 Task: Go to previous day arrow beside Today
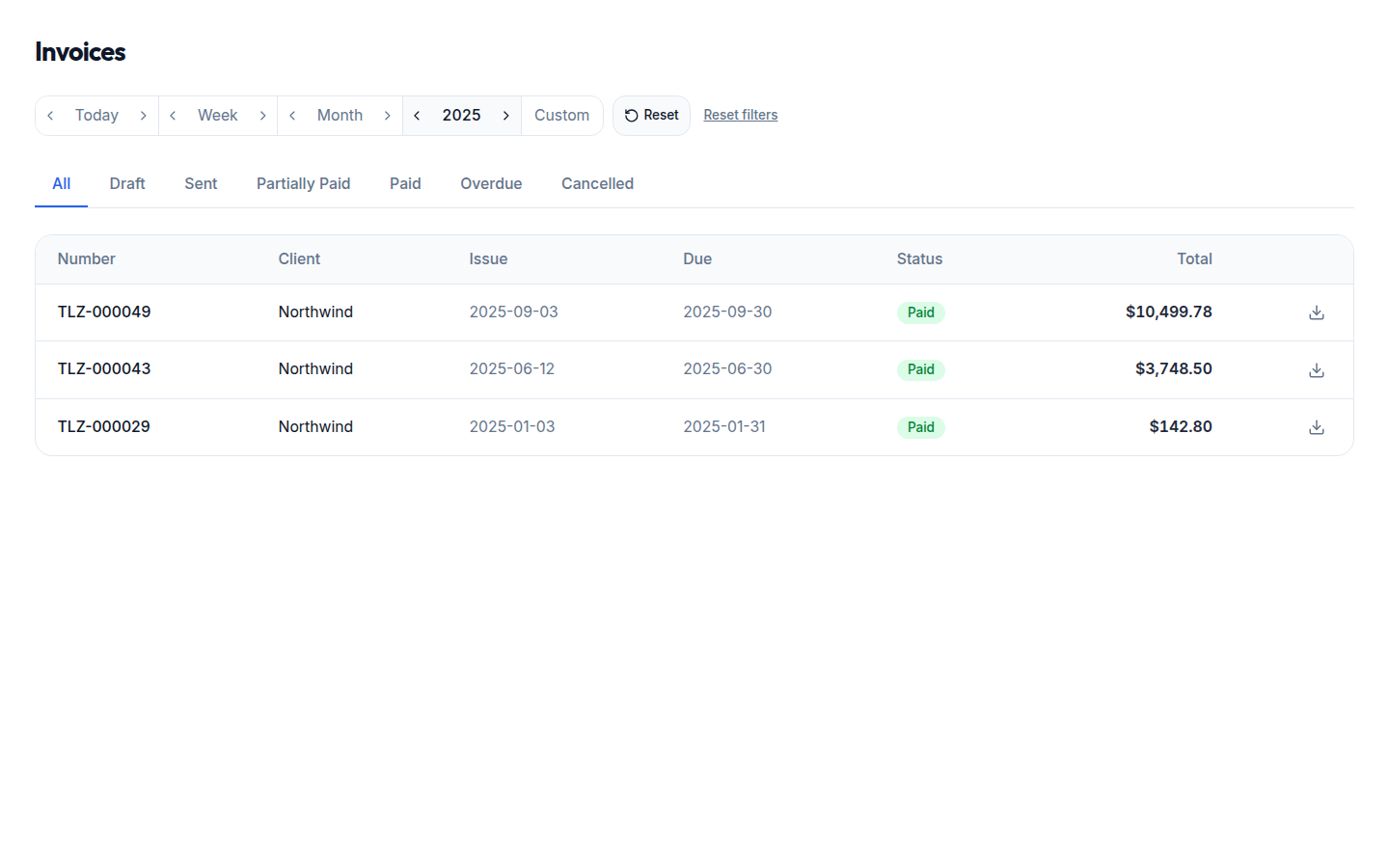click(x=50, y=116)
